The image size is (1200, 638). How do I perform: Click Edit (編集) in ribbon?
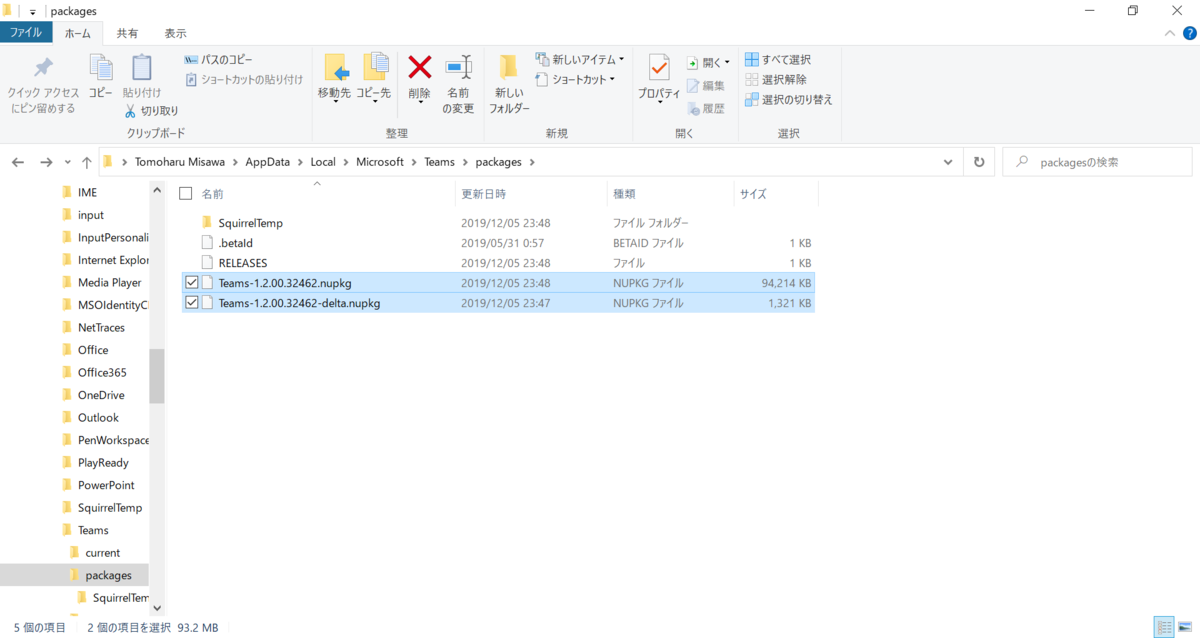(706, 86)
